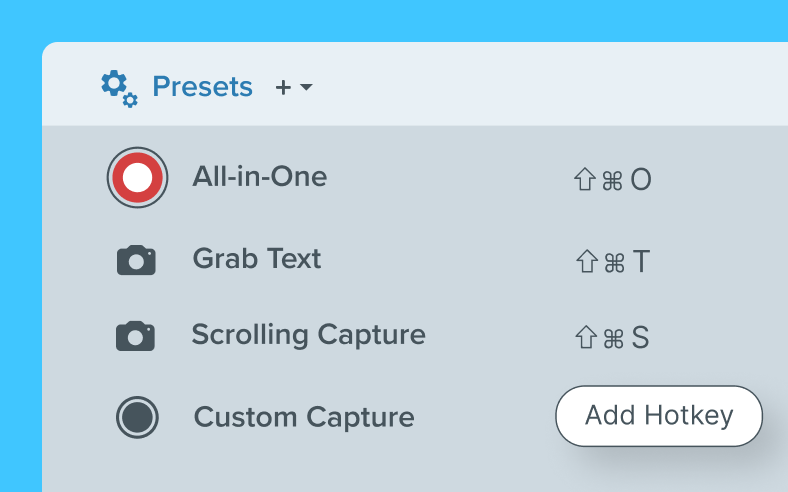Click the red All-in-One record icon

(x=137, y=178)
